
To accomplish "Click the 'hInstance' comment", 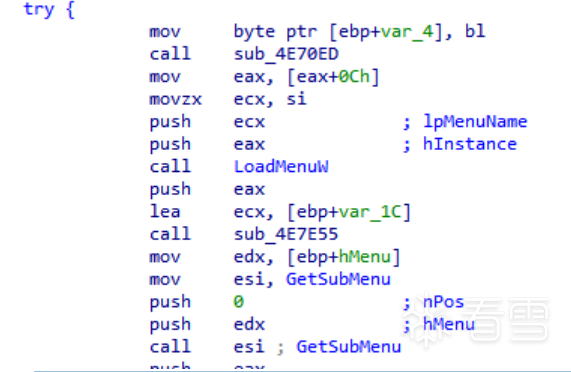I will click(x=470, y=144).
